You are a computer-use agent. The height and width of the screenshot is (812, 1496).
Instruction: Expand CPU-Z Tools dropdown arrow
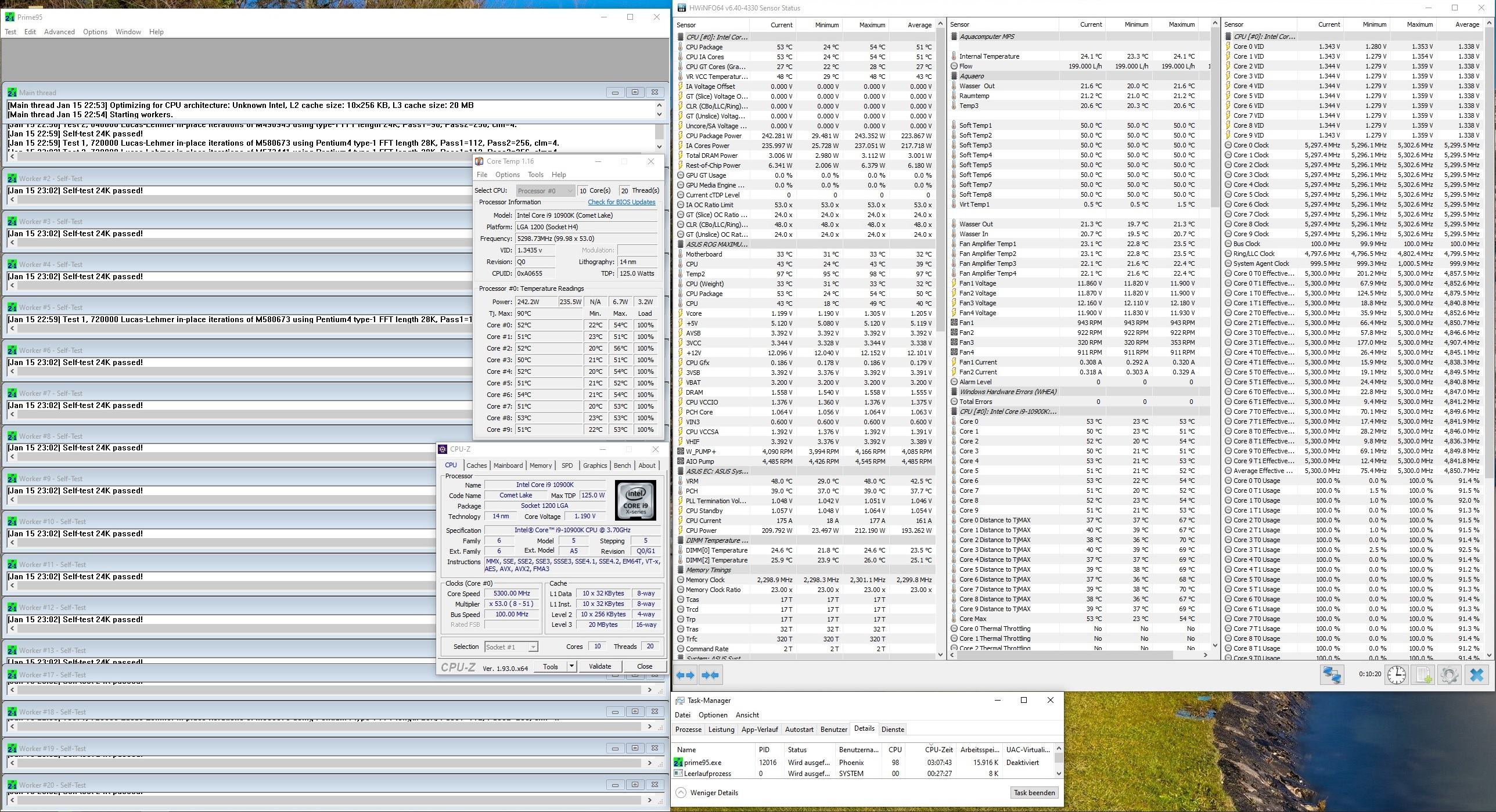tap(571, 666)
